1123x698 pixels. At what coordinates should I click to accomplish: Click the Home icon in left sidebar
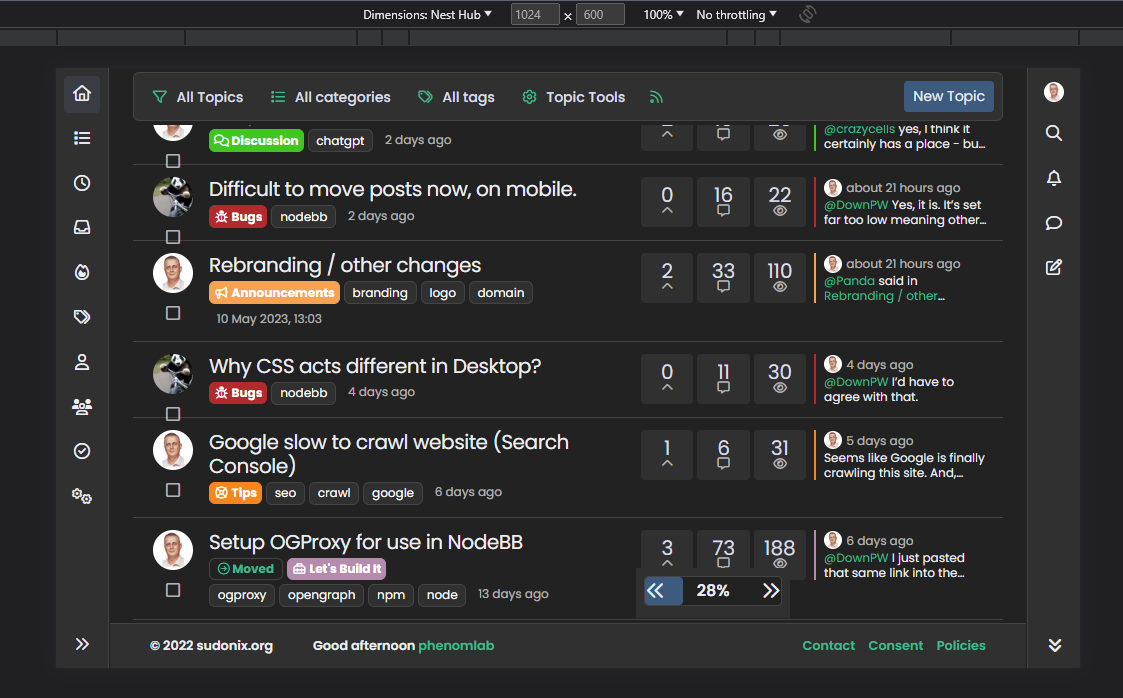[82, 94]
